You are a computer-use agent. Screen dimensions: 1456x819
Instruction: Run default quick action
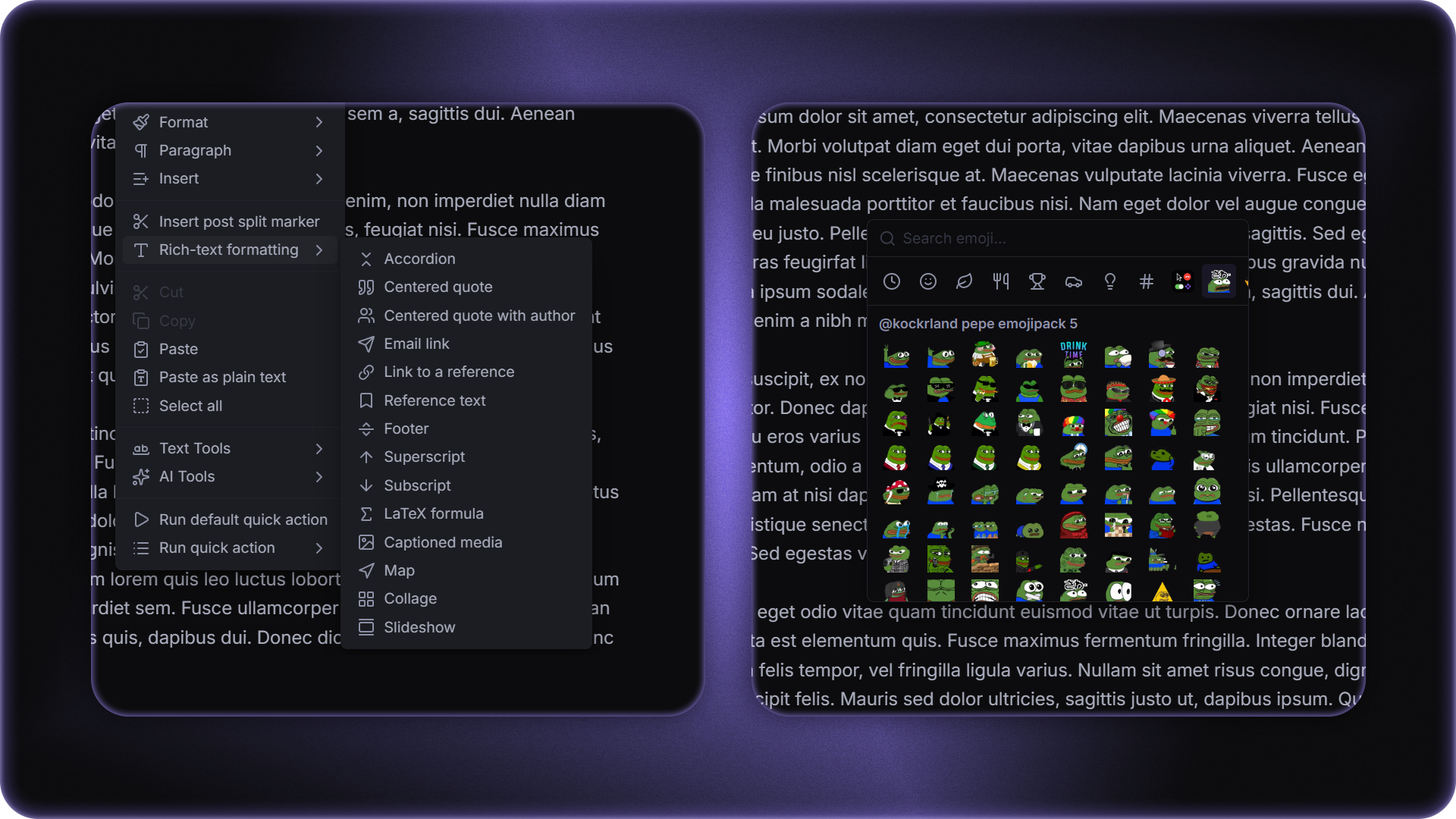(230, 519)
